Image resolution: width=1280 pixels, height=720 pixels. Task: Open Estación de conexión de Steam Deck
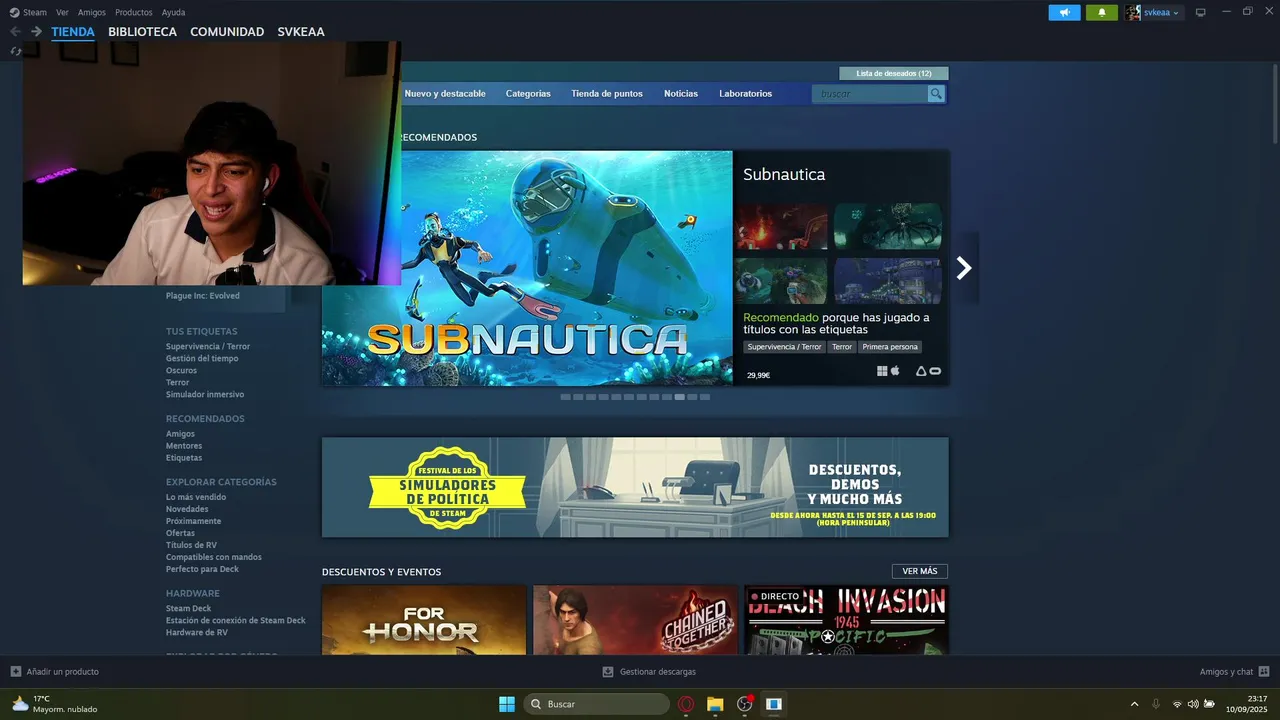pyautogui.click(x=236, y=621)
